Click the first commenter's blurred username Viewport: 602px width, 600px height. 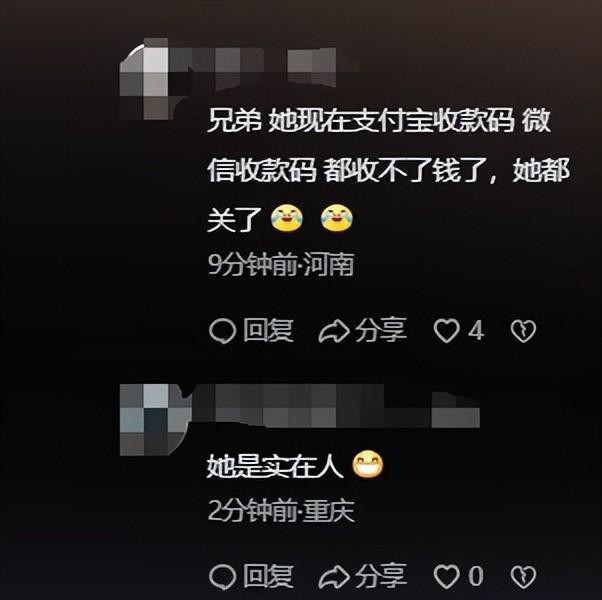[265, 67]
